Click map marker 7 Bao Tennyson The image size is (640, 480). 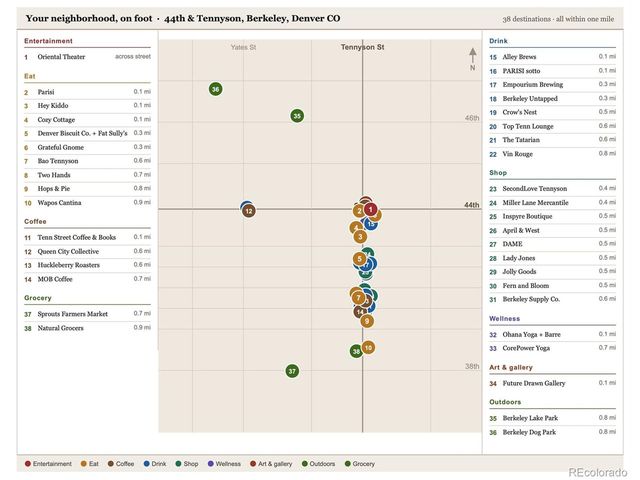(x=358, y=298)
